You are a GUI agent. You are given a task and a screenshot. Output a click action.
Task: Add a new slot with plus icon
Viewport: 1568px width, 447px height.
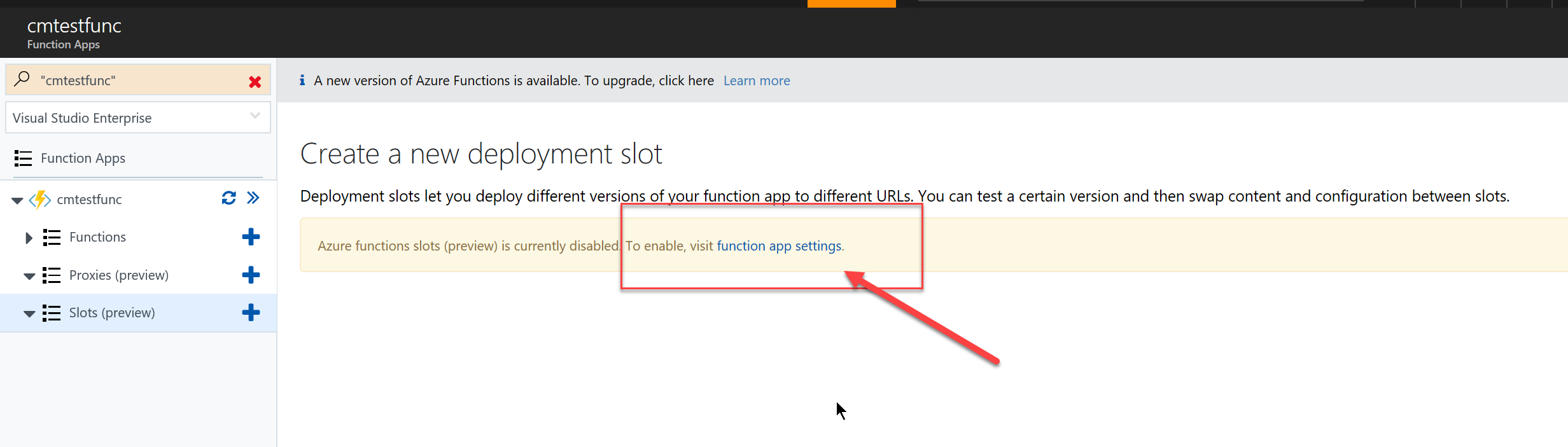click(251, 312)
